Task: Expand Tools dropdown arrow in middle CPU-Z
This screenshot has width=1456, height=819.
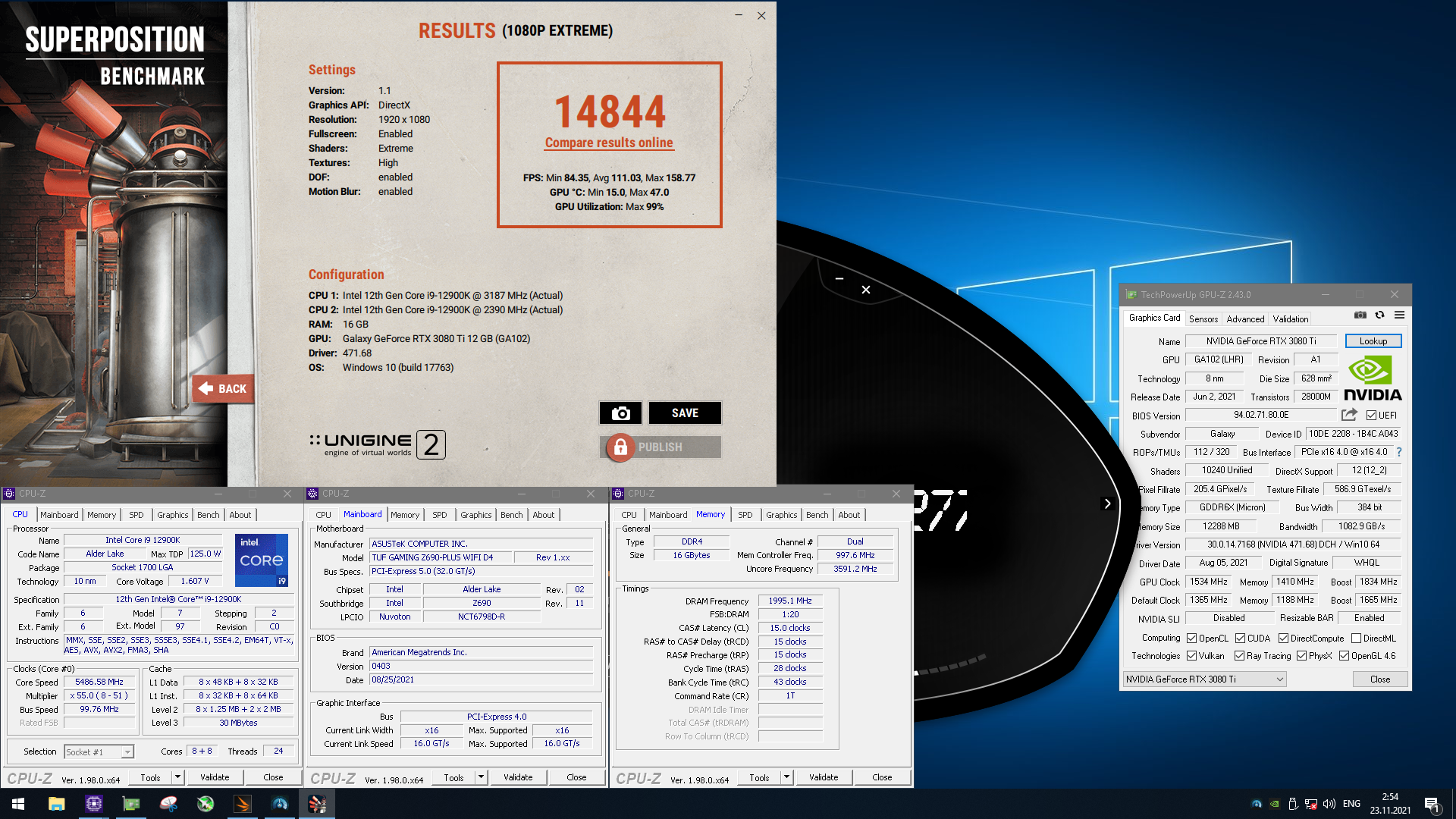Action: (481, 777)
